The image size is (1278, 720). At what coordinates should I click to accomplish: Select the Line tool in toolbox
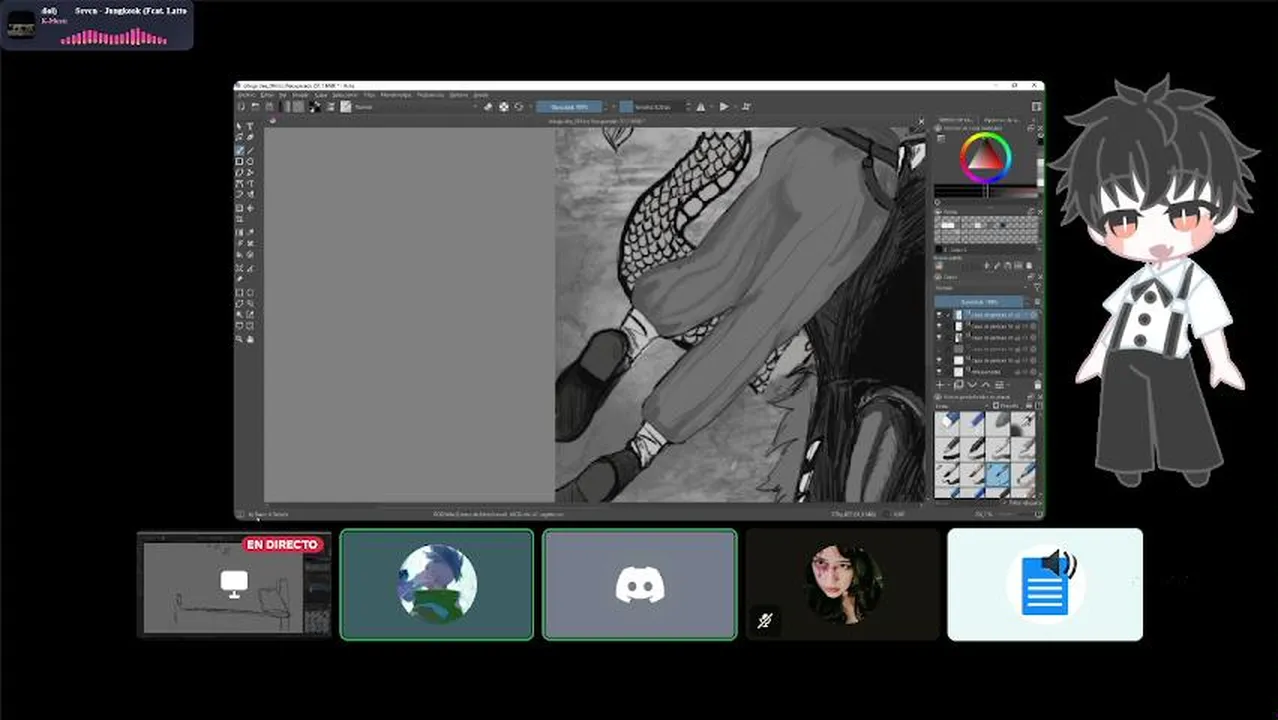[x=250, y=150]
